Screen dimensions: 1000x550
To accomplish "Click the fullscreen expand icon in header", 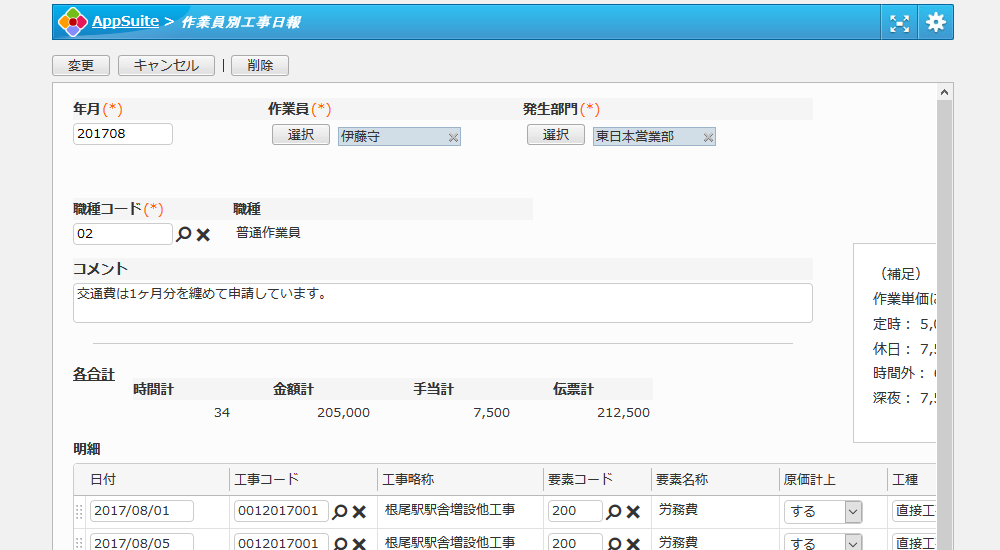I will point(900,22).
